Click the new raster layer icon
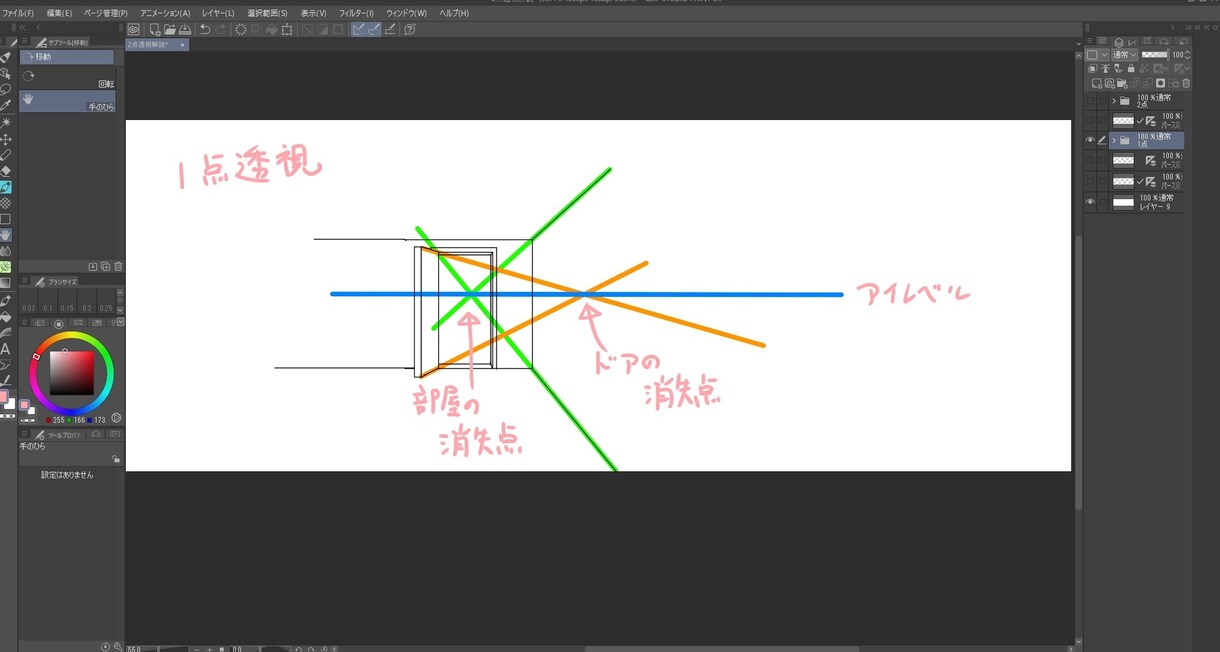This screenshot has height=652, width=1220. coord(1097,83)
